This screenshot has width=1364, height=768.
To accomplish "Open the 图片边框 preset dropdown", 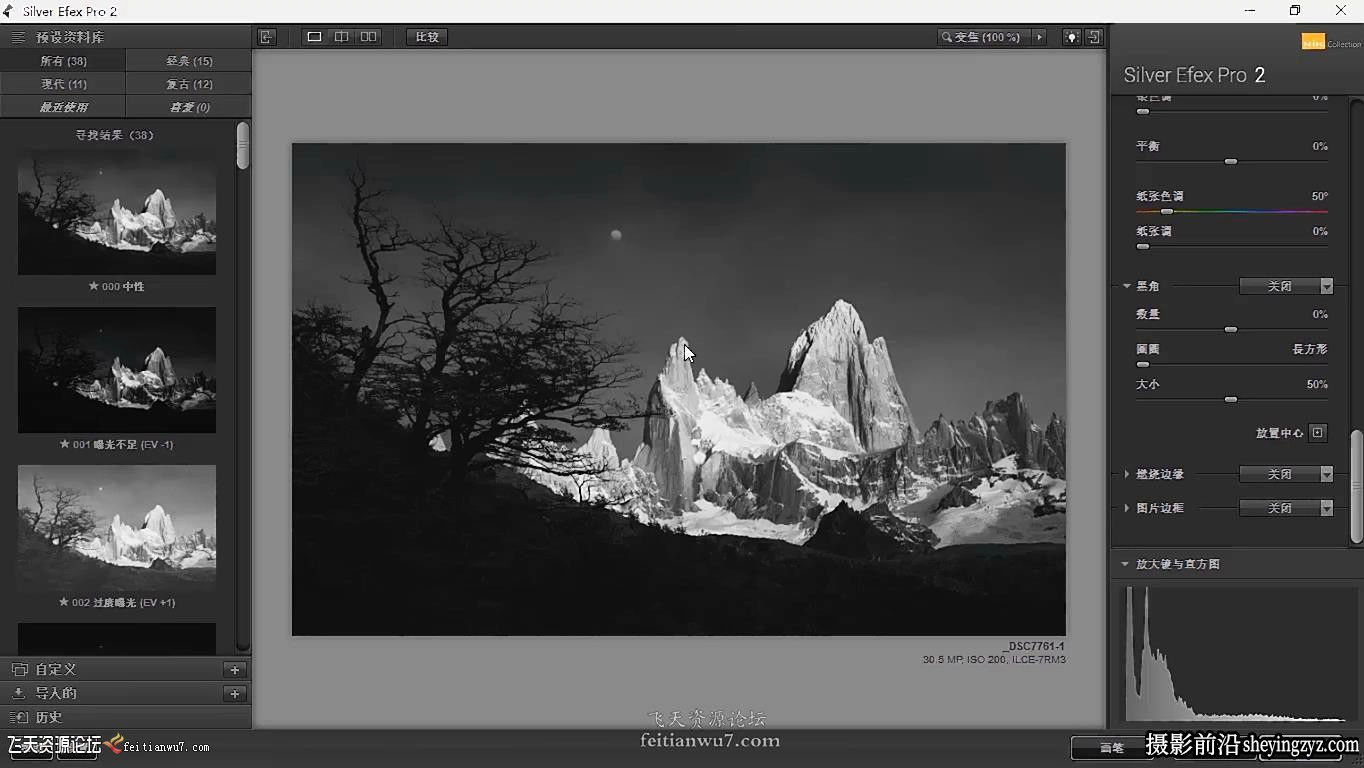I will (x=1286, y=508).
